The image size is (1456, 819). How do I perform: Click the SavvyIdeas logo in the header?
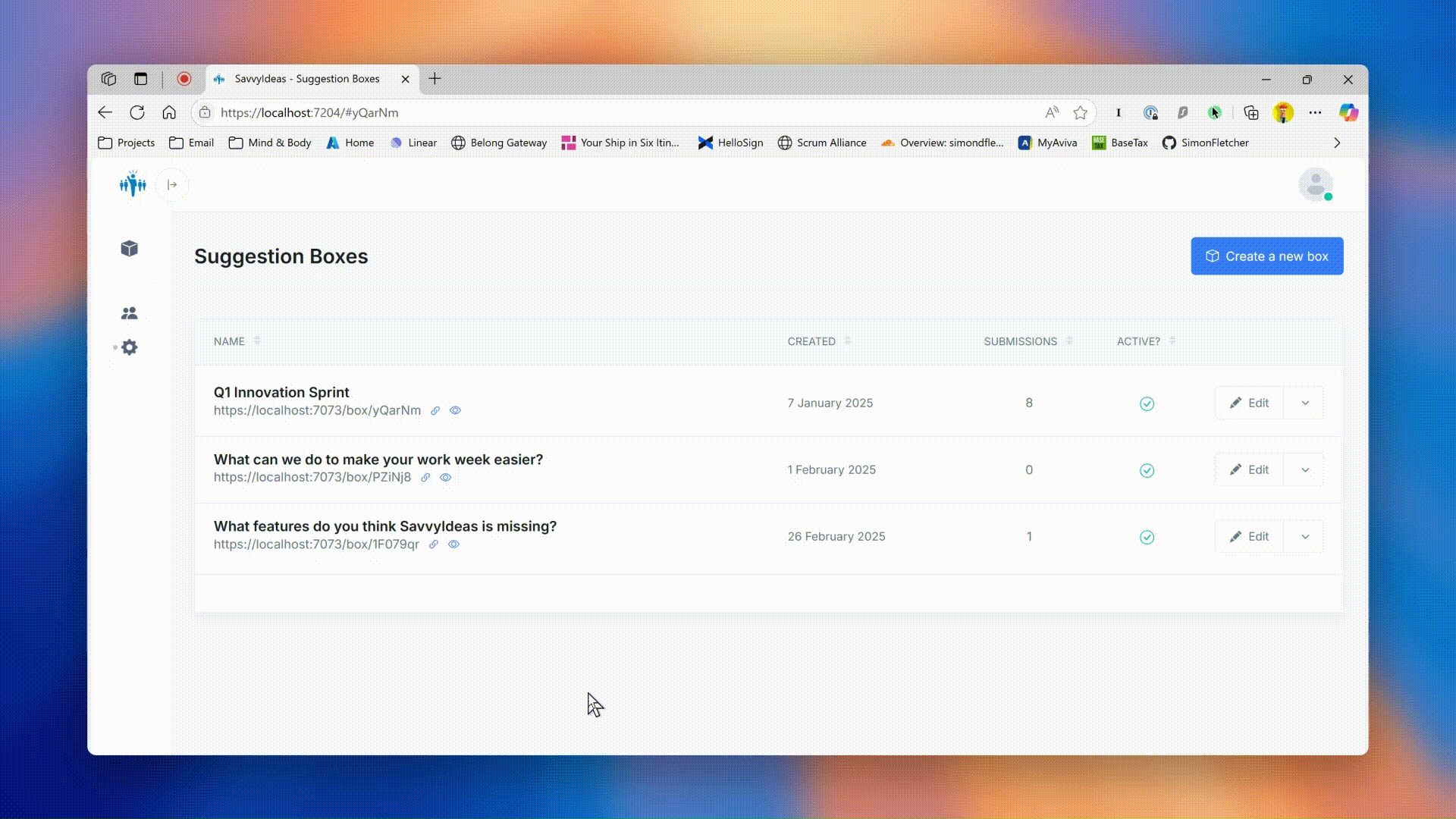click(132, 184)
